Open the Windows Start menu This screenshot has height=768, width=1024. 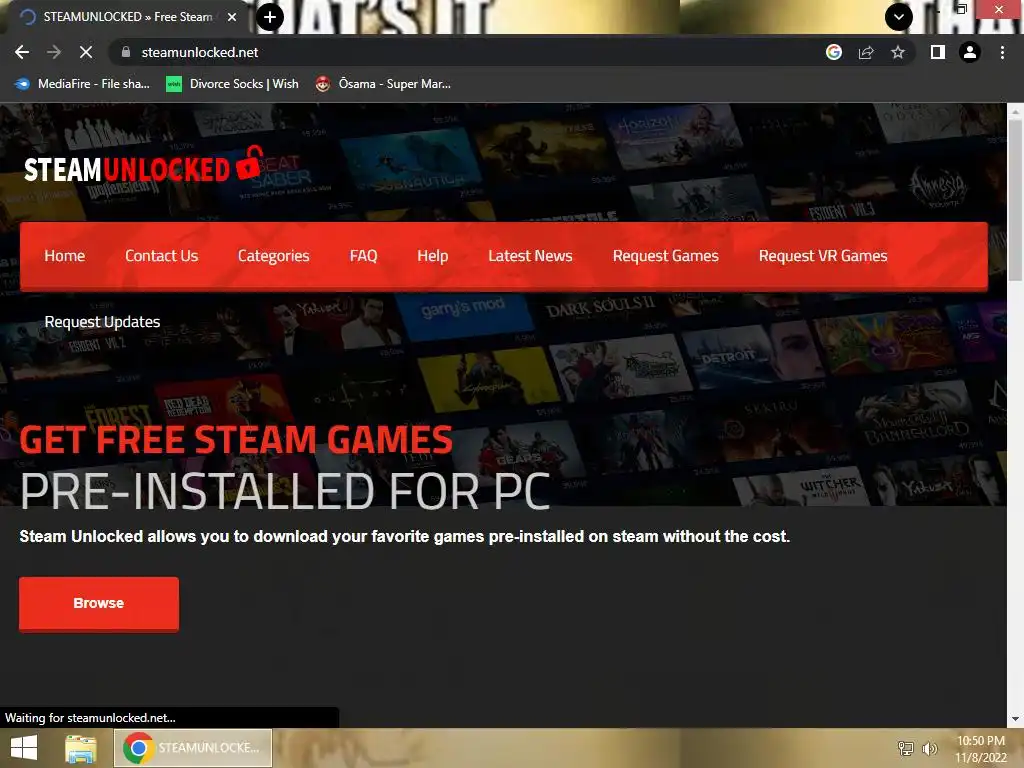[x=24, y=748]
